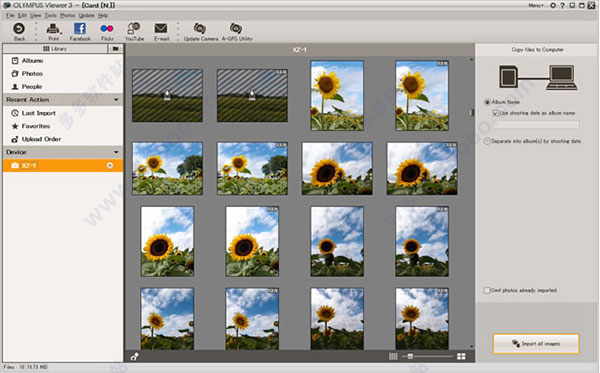The height and width of the screenshot is (373, 600).
Task: Click the album name input field
Action: (x=536, y=125)
